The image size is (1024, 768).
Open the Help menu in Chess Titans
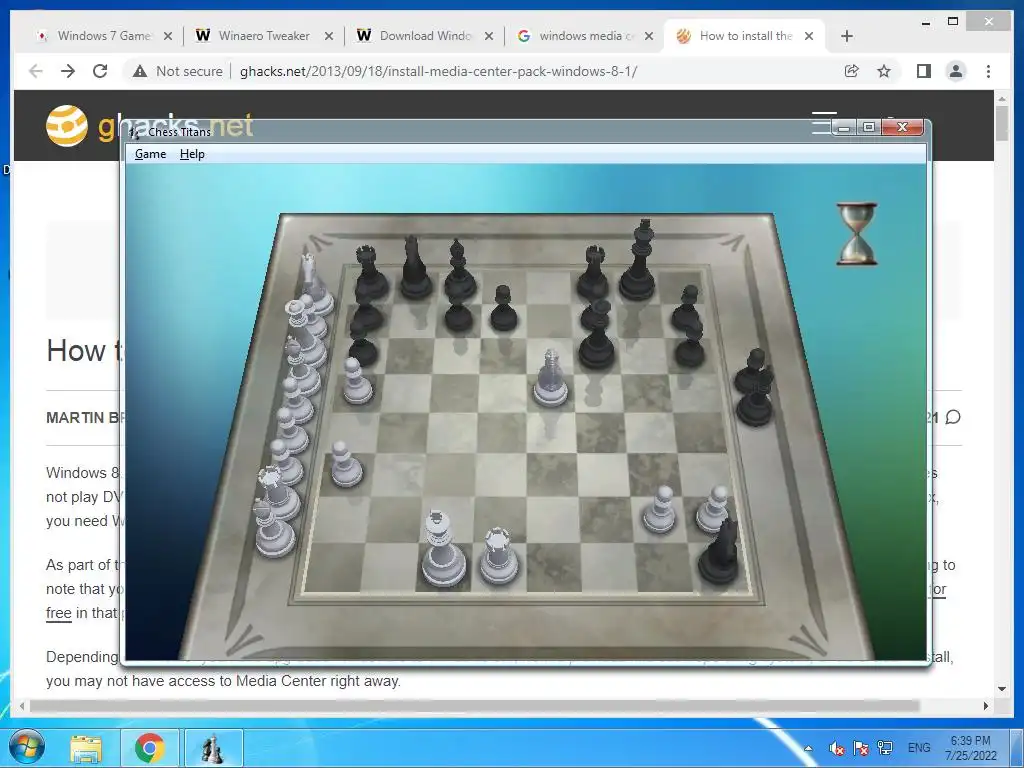coord(192,154)
